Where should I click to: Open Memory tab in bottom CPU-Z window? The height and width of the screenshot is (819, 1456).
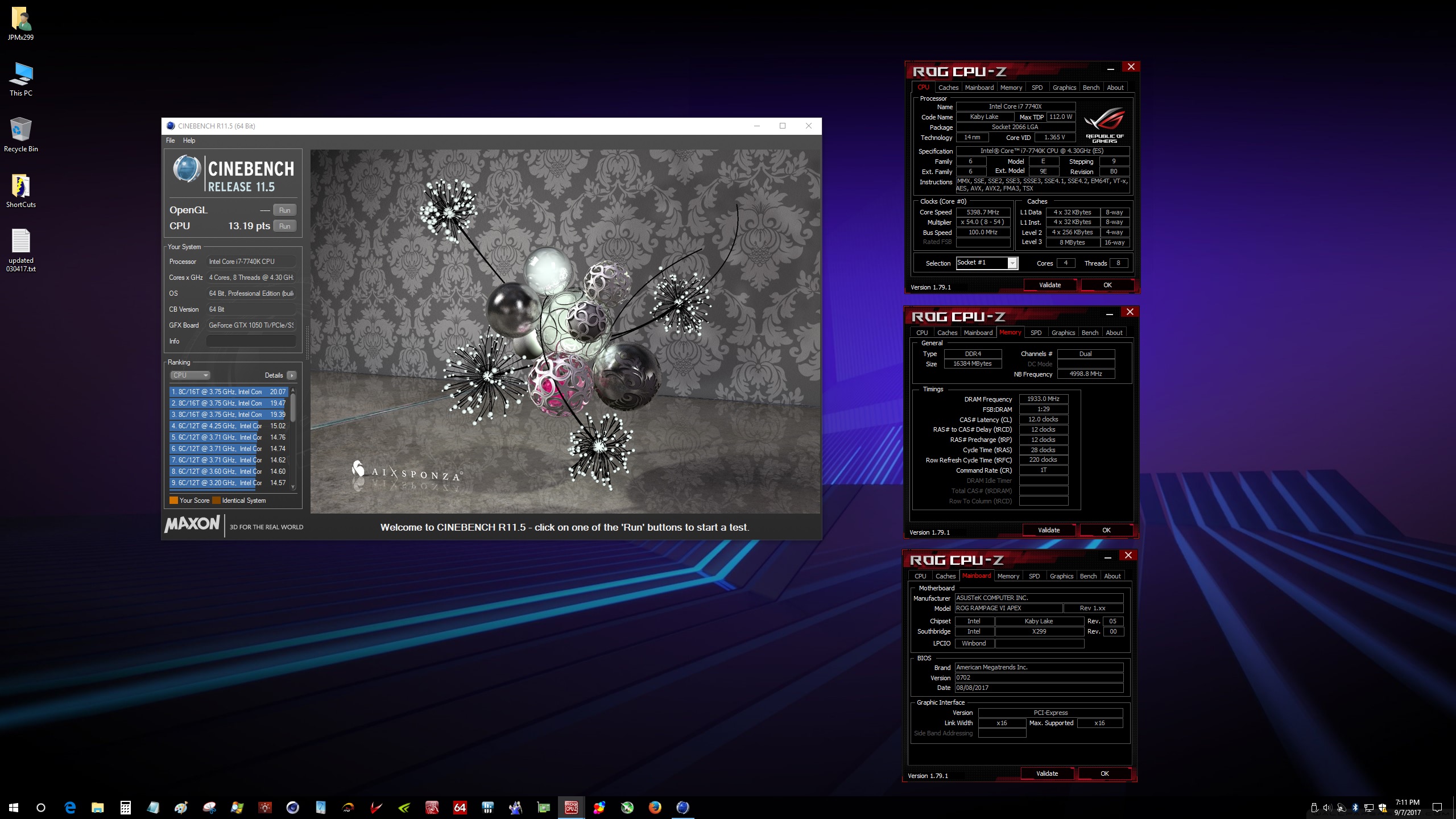tap(1008, 576)
